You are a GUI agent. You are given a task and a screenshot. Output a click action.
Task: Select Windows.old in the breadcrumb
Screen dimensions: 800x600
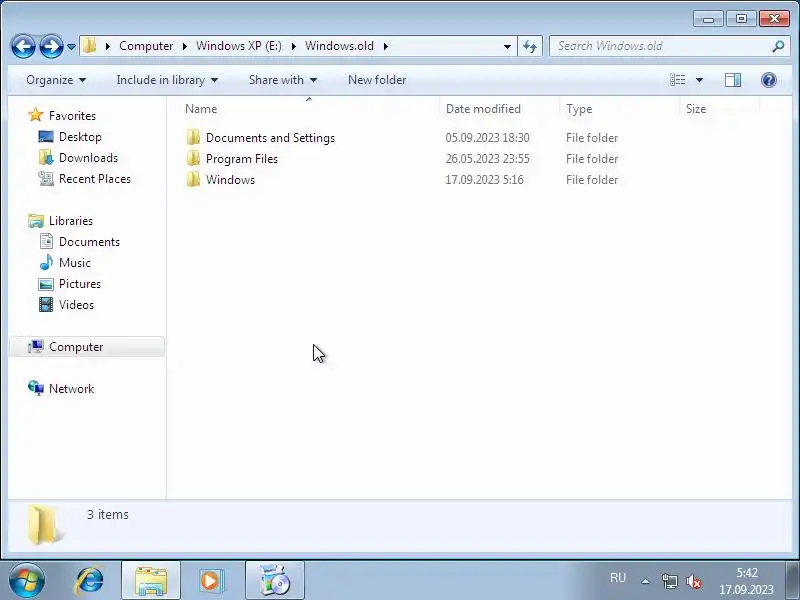(339, 46)
